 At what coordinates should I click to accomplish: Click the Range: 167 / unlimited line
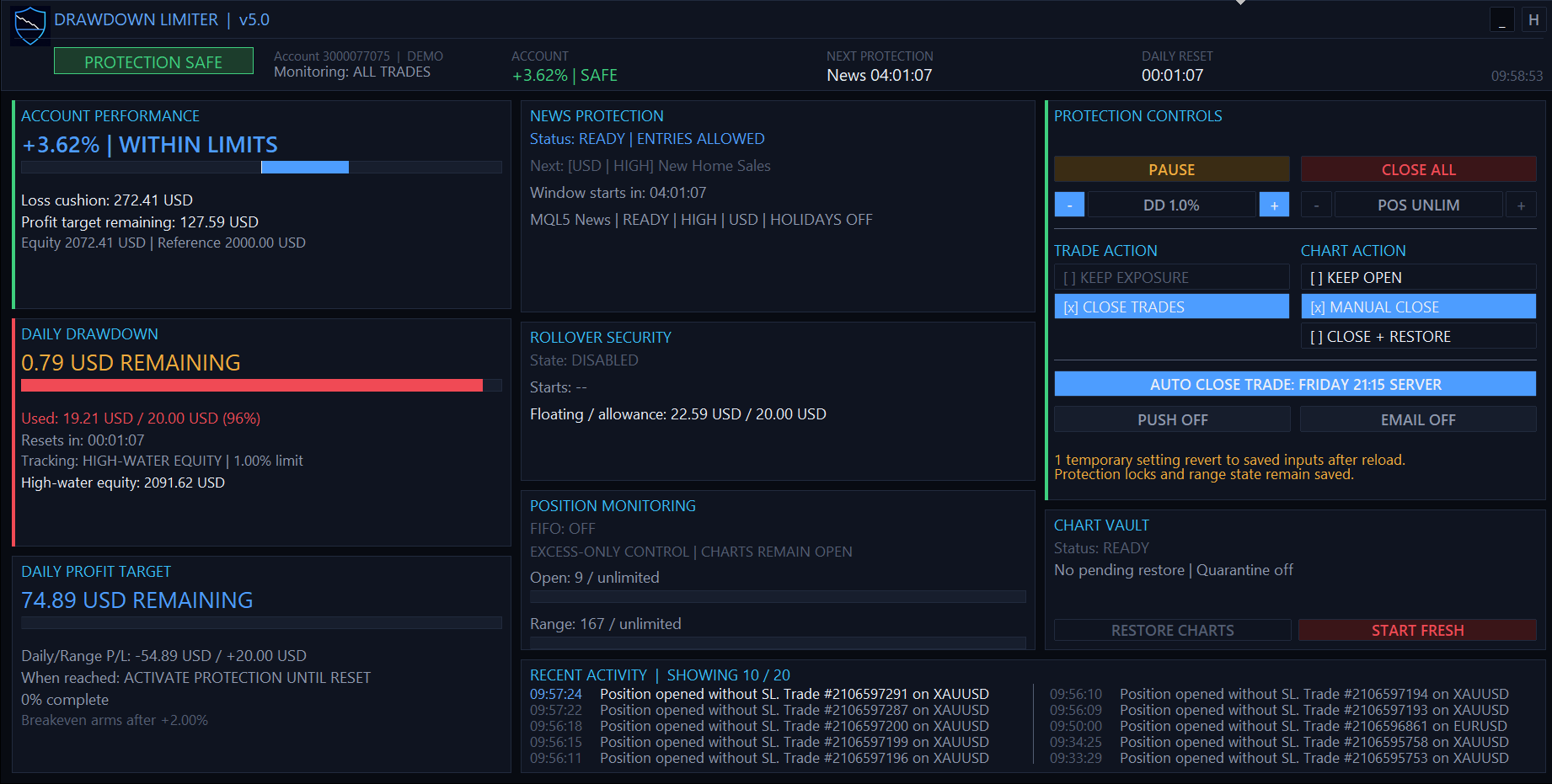click(606, 624)
